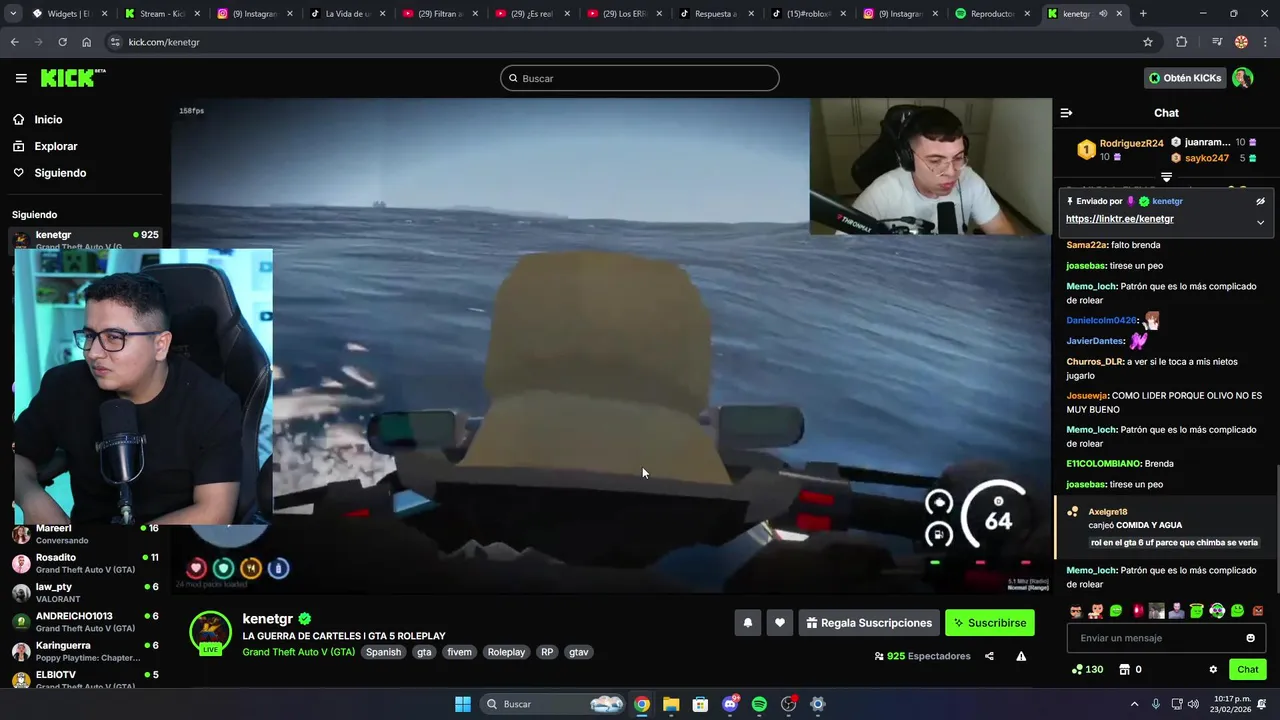Image resolution: width=1280 pixels, height=720 pixels.
Task: Click the RodriguezR24 top gifter entry
Action: pyautogui.click(x=1120, y=150)
